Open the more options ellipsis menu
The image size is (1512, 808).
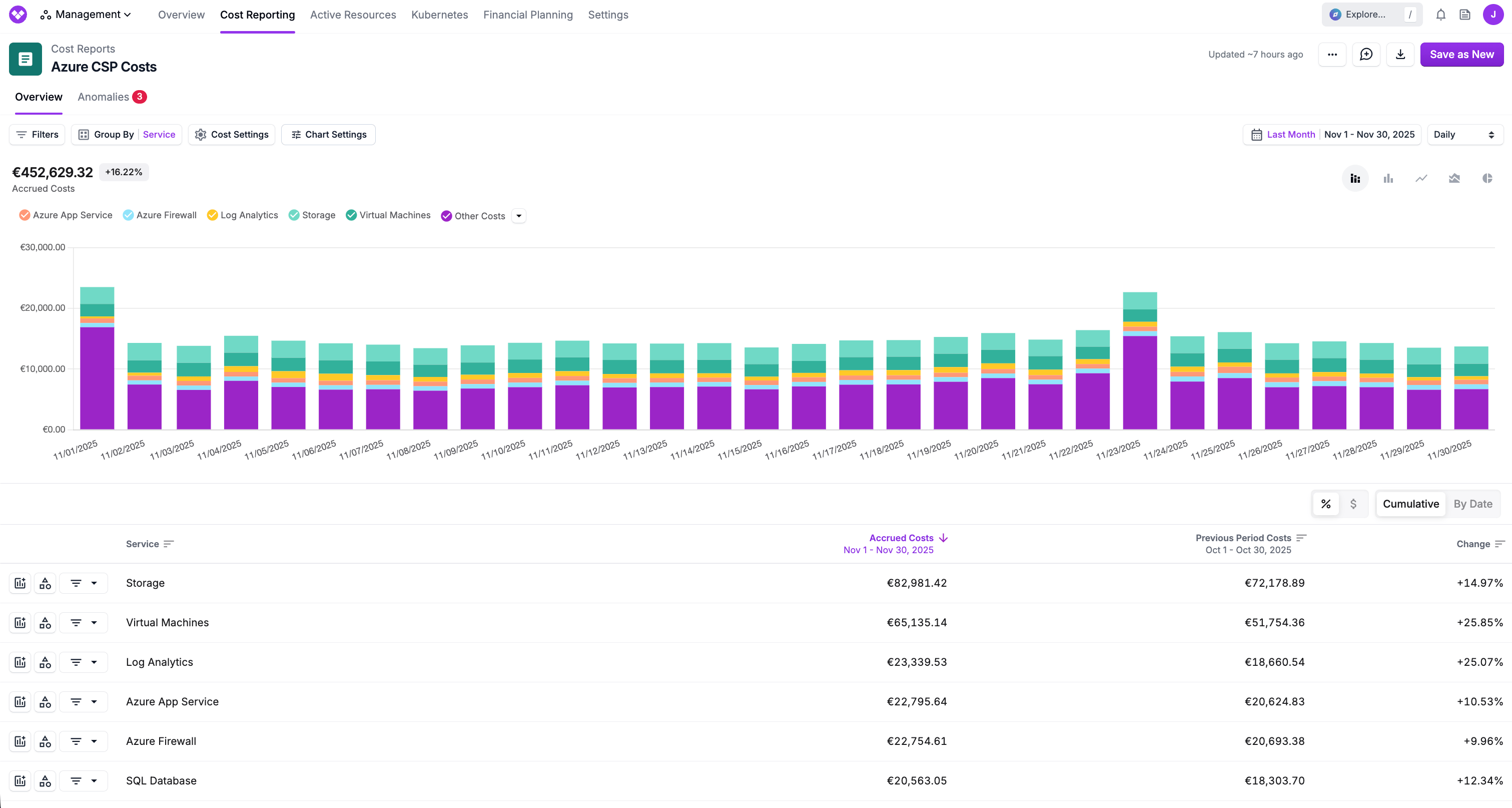[x=1332, y=54]
